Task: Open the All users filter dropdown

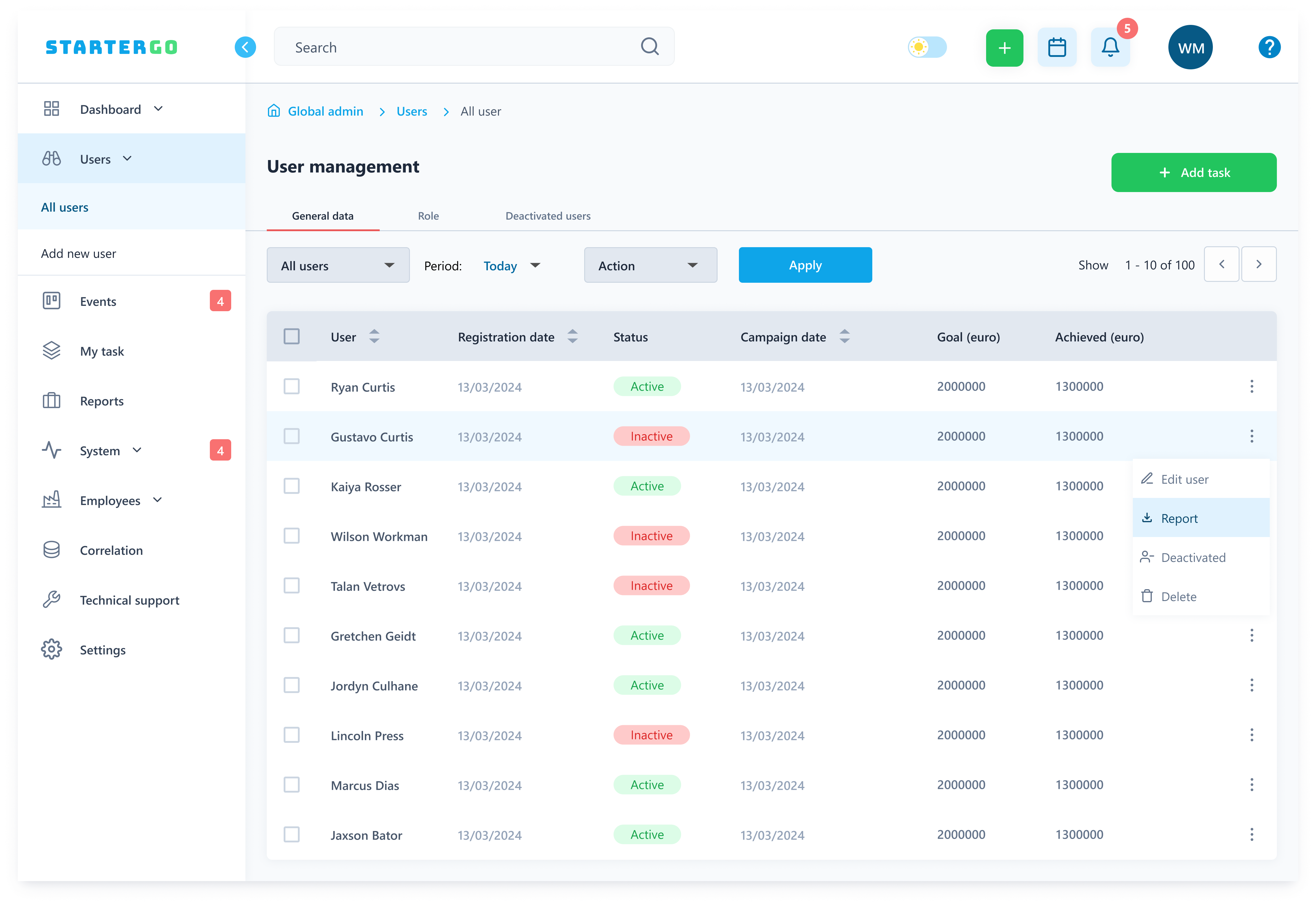Action: (x=338, y=265)
